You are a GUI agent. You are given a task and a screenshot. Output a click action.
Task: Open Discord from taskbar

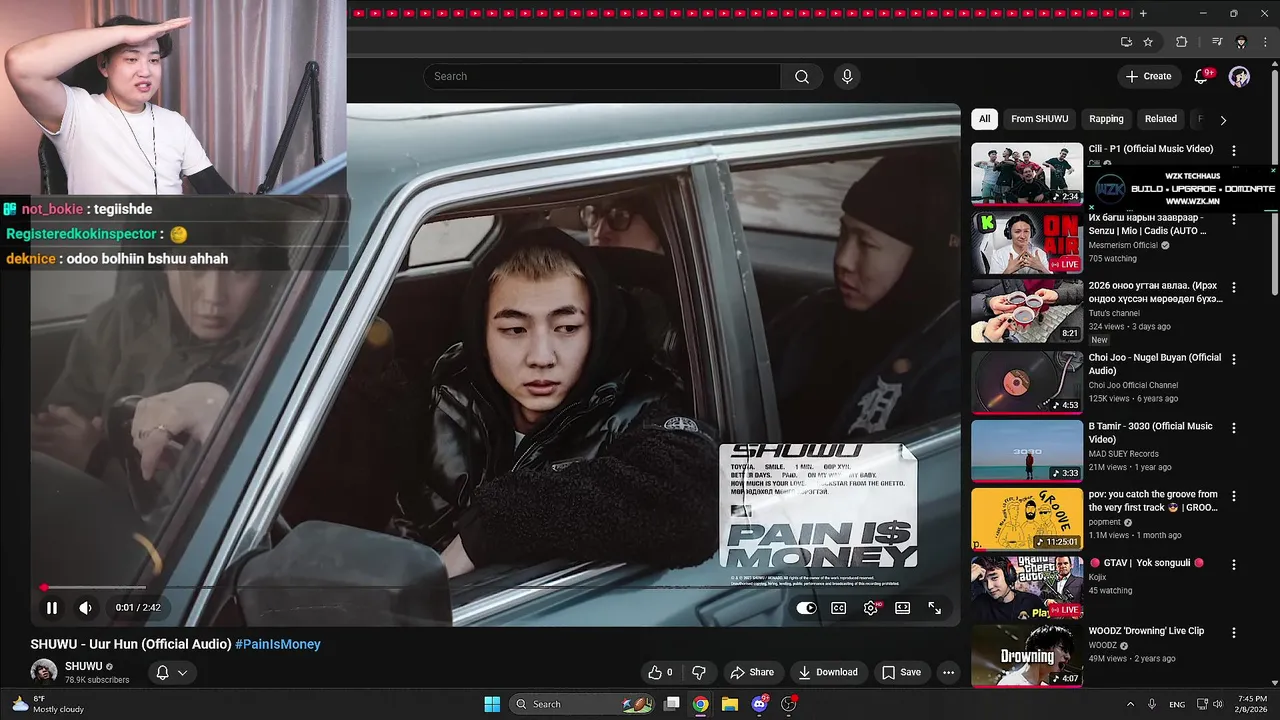click(x=759, y=704)
